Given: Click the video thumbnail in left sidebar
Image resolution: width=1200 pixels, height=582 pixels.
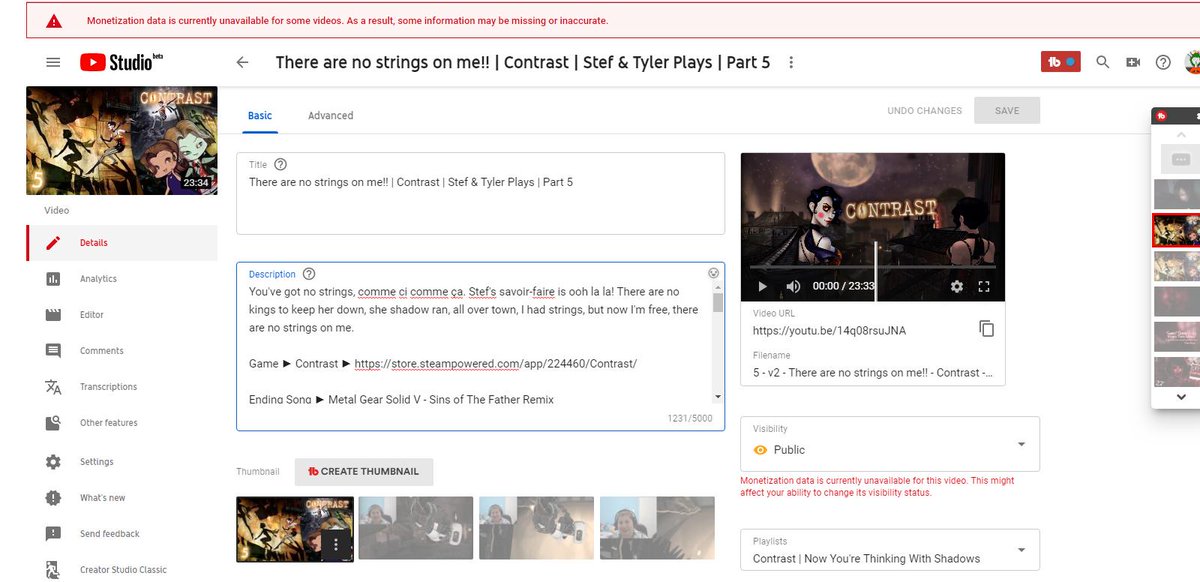Looking at the screenshot, I should 121,141.
